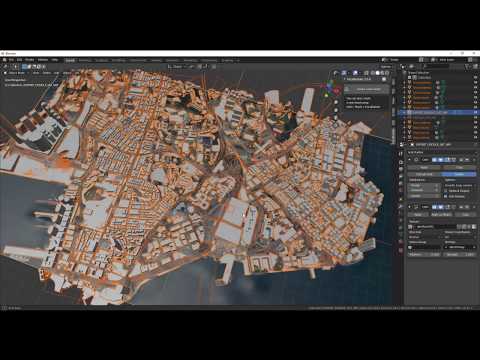
Task: Select Scene Collection in outliner
Action: (x=419, y=73)
